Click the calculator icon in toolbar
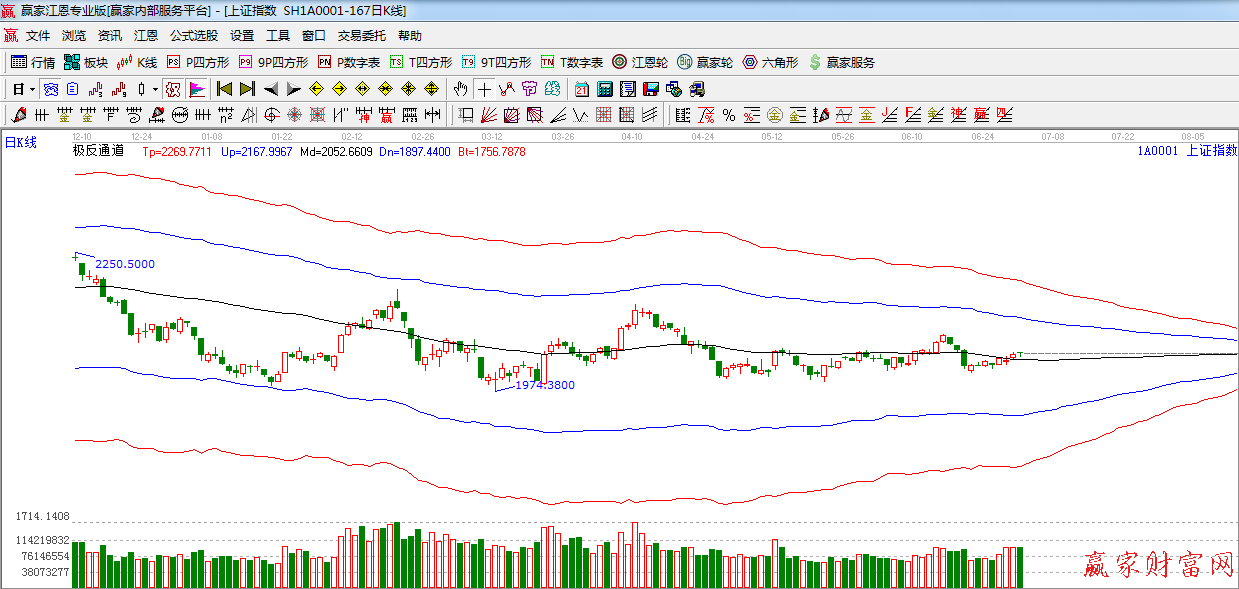The image size is (1239, 589). point(604,89)
